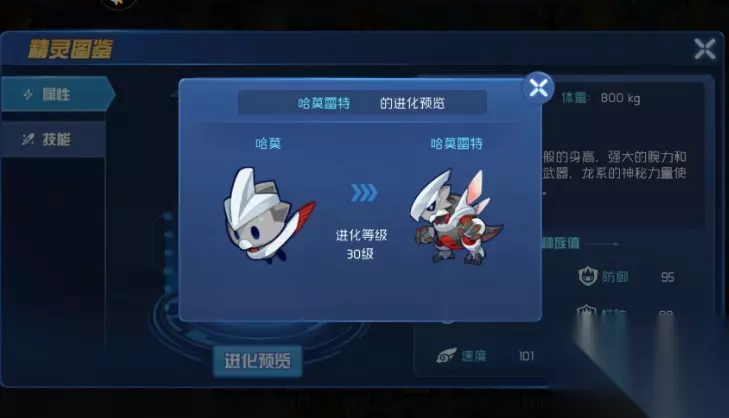Open the 属性 tab

tap(58, 94)
